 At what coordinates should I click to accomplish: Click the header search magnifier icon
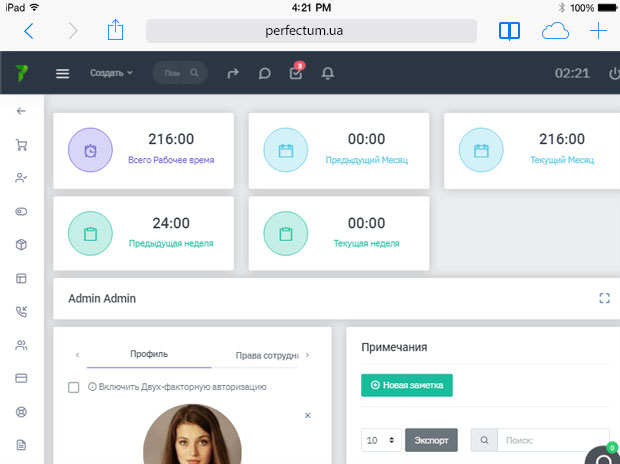(194, 73)
